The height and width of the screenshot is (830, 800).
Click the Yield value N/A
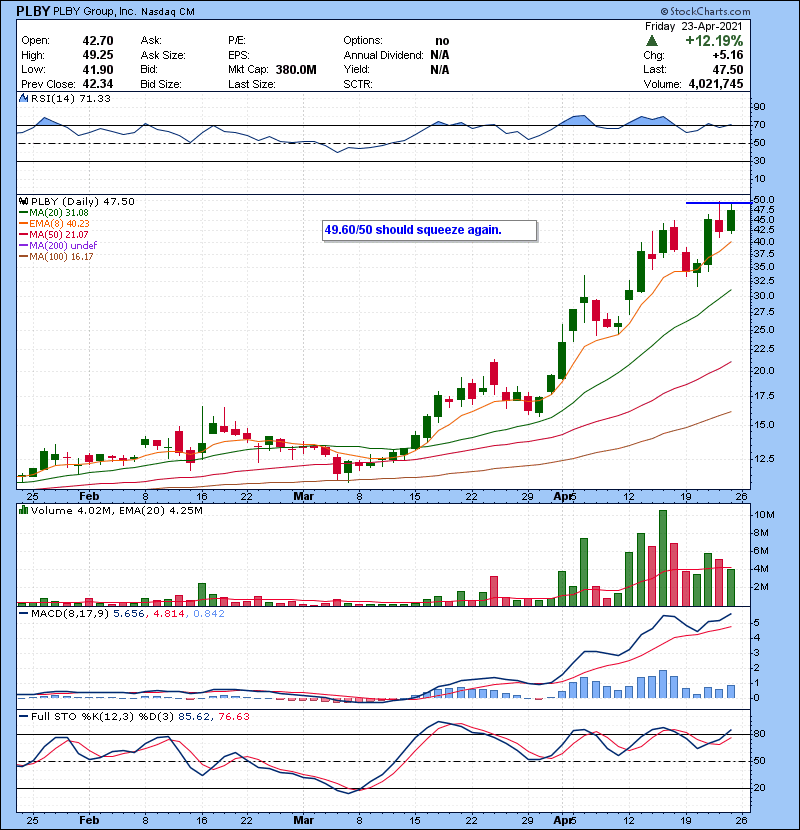tap(439, 70)
